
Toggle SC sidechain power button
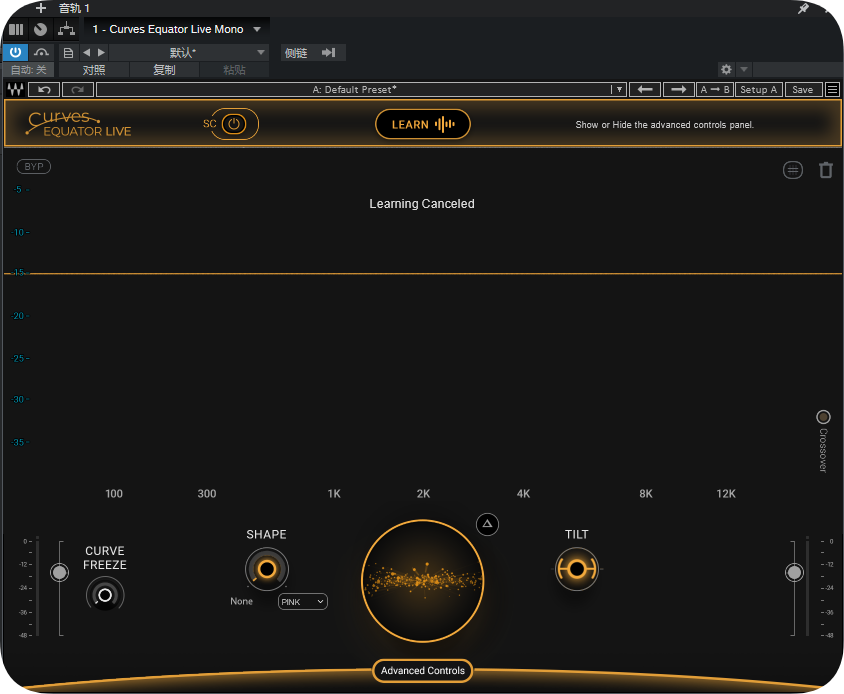pos(234,124)
